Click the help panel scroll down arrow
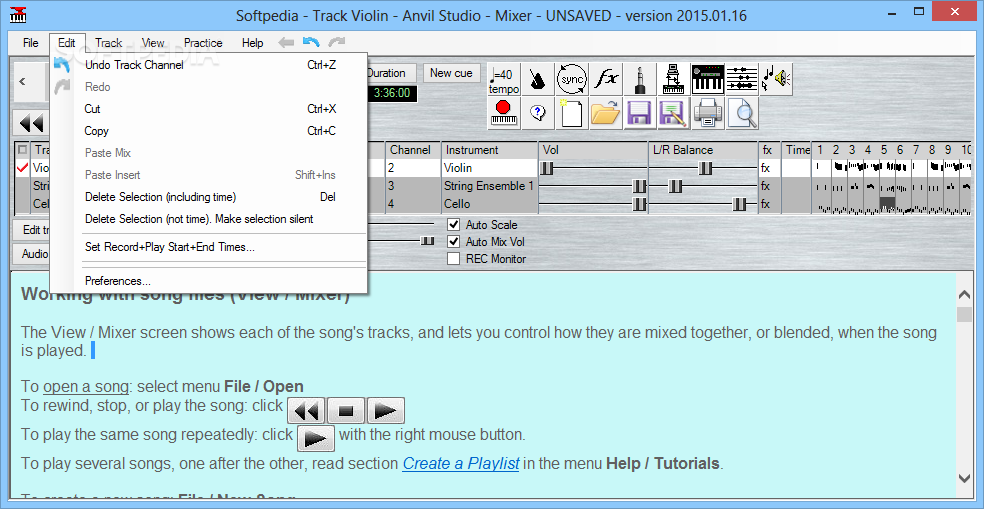This screenshot has height=509, width=984. [x=964, y=478]
